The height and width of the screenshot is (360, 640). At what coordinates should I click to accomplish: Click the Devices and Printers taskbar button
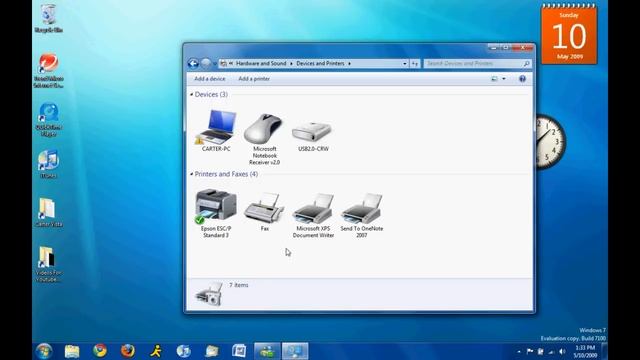click(x=295, y=351)
